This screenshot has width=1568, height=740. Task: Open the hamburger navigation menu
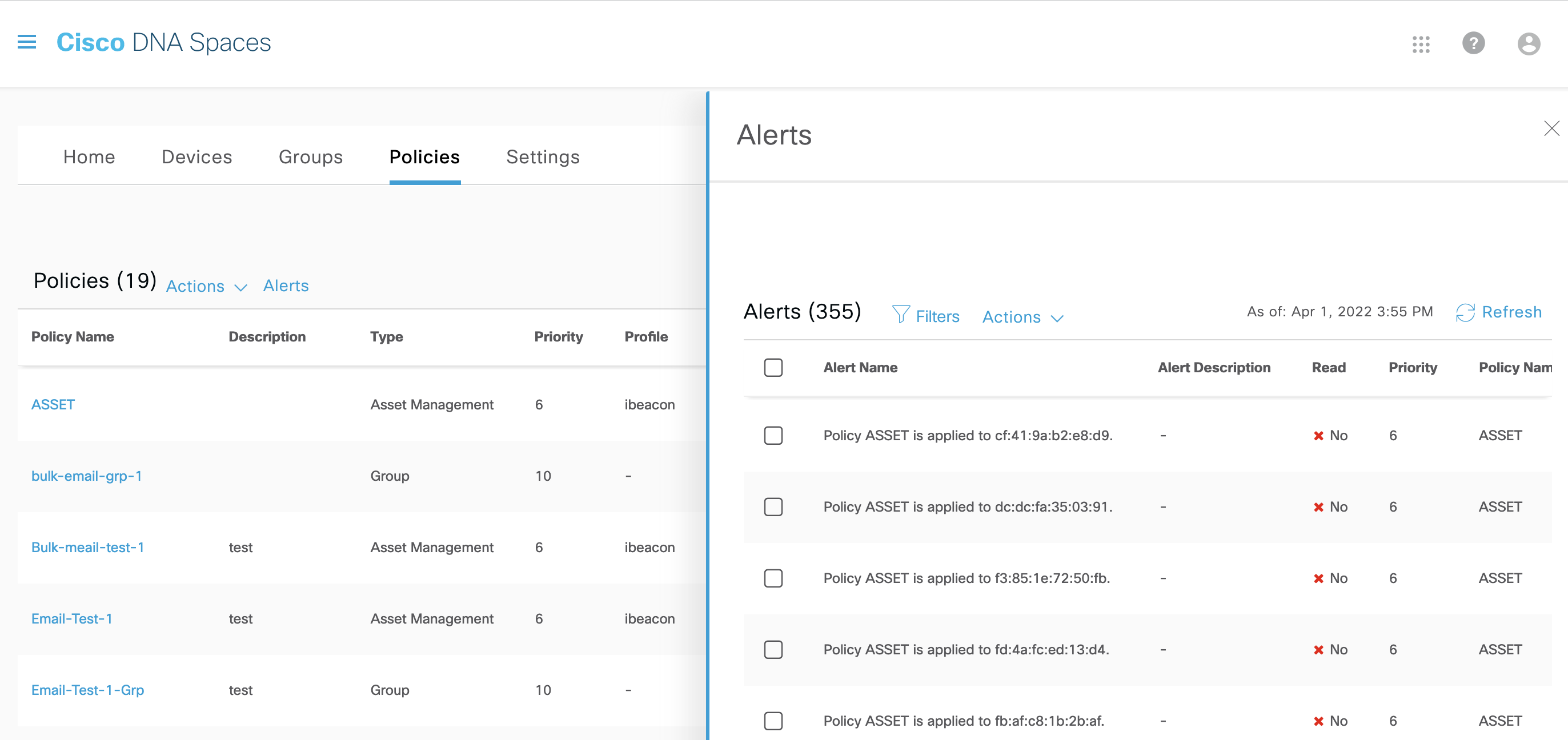(x=27, y=42)
